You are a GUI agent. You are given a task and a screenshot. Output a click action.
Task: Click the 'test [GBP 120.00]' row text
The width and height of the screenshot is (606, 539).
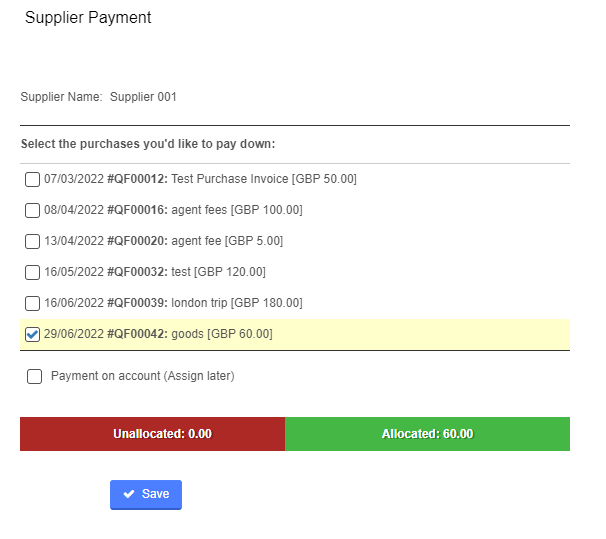pos(218,272)
